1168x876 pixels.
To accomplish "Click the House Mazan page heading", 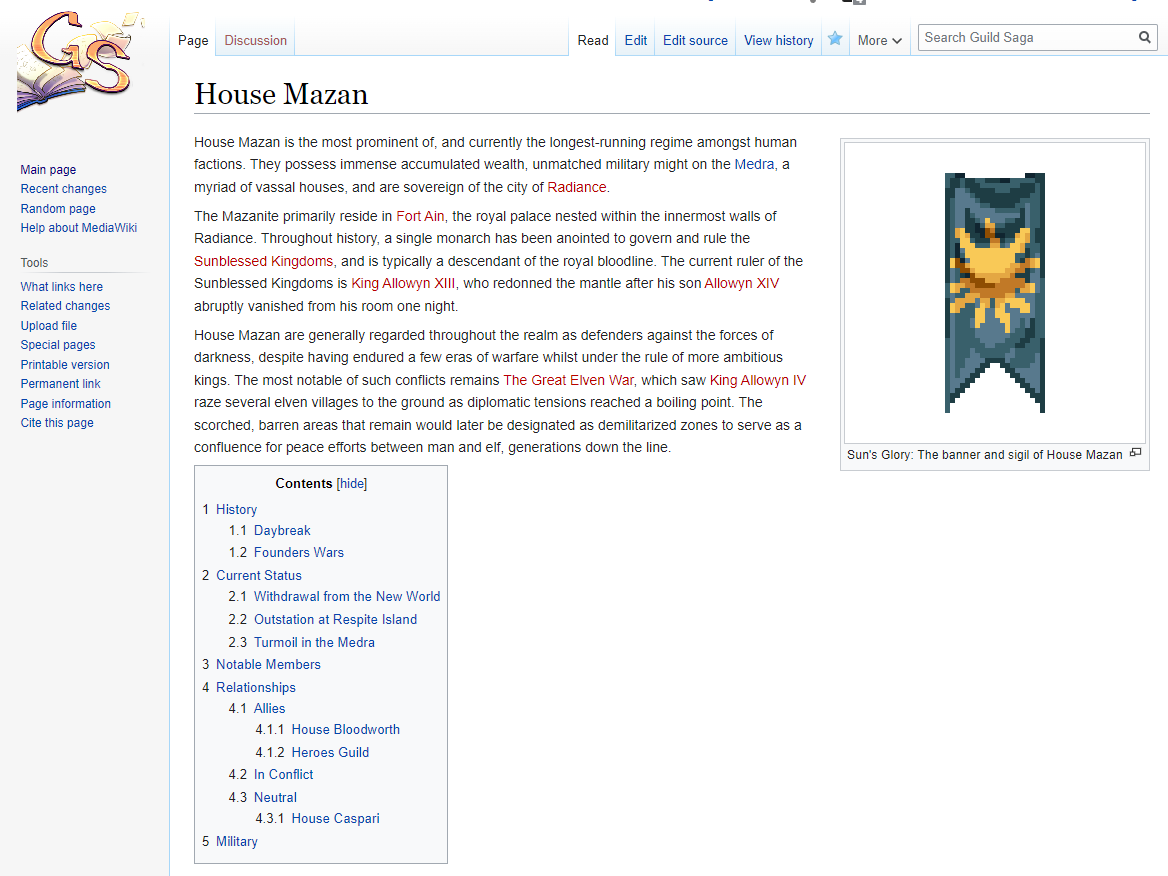I will tap(281, 95).
